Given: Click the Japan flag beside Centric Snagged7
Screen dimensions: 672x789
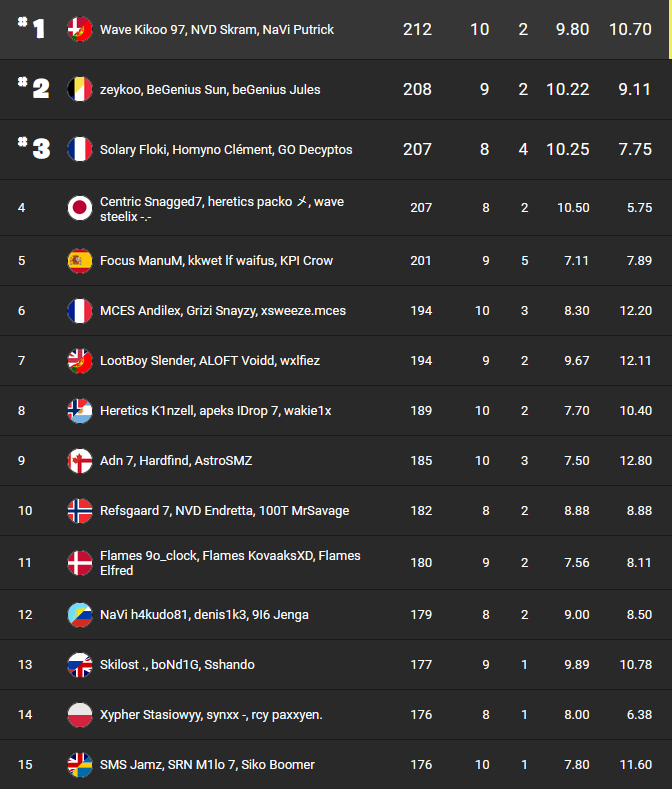Looking at the screenshot, I should pyautogui.click(x=80, y=208).
